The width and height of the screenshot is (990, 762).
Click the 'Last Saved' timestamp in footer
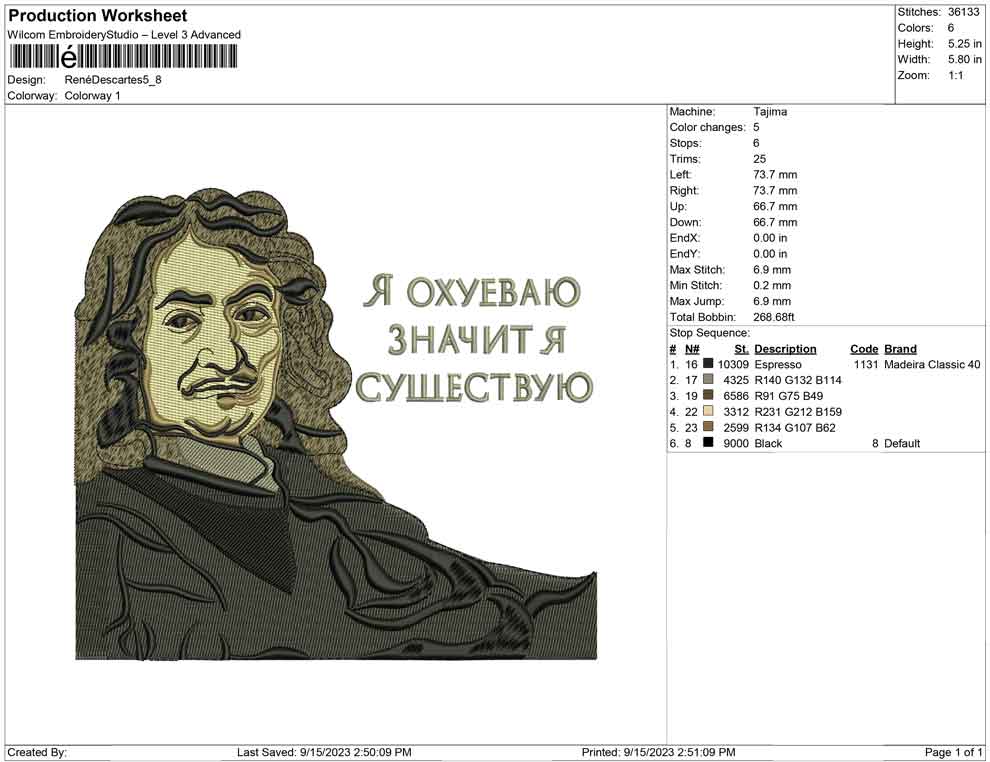tap(324, 752)
